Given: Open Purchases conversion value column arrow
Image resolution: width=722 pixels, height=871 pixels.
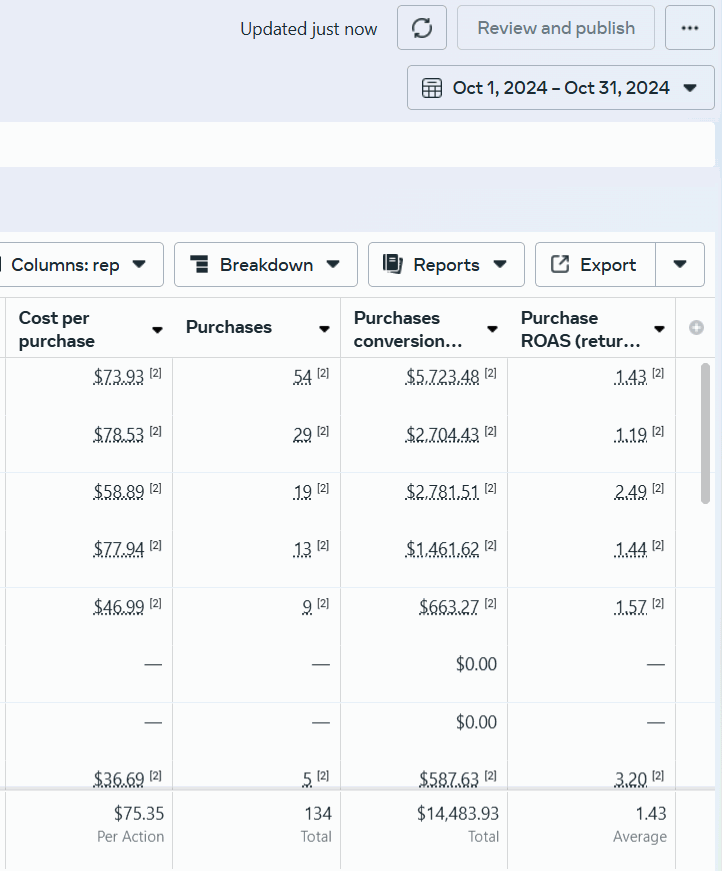Looking at the screenshot, I should click(492, 329).
